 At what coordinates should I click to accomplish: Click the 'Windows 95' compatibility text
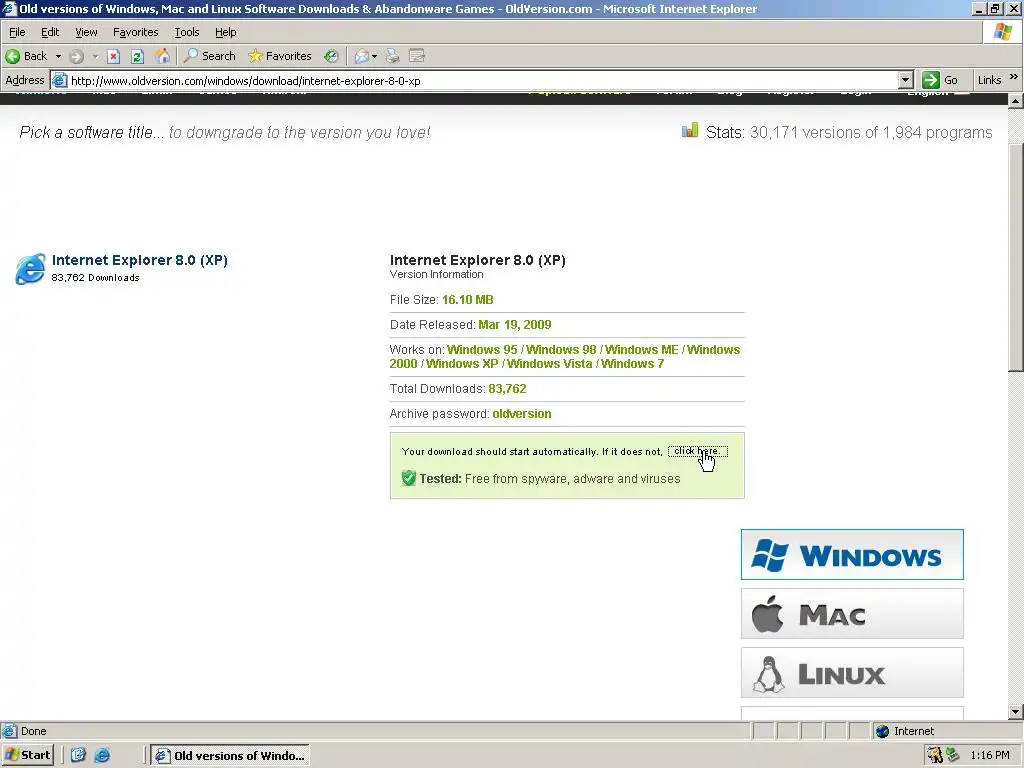(x=482, y=349)
